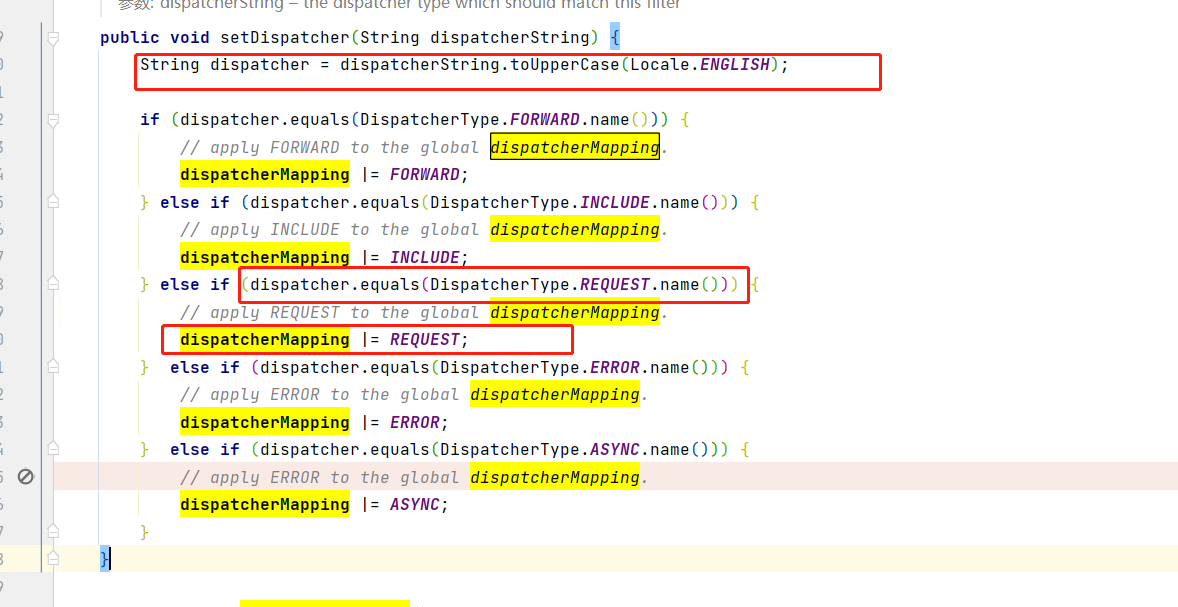This screenshot has height=607, width=1178.
Task: Click the fold end marker beside the method's closing brace
Action: [x=53, y=558]
